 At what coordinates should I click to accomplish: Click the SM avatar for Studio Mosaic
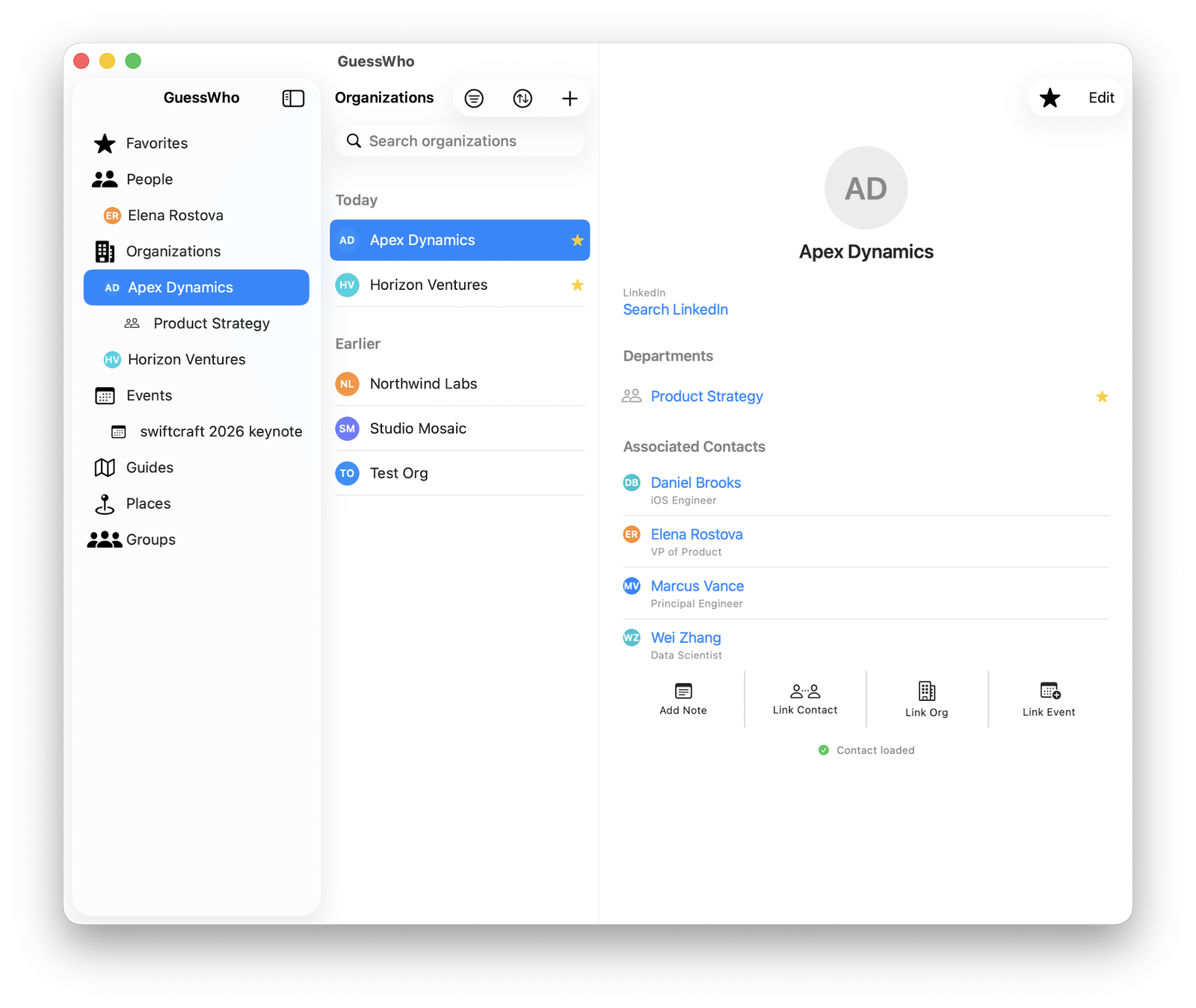coord(347,428)
